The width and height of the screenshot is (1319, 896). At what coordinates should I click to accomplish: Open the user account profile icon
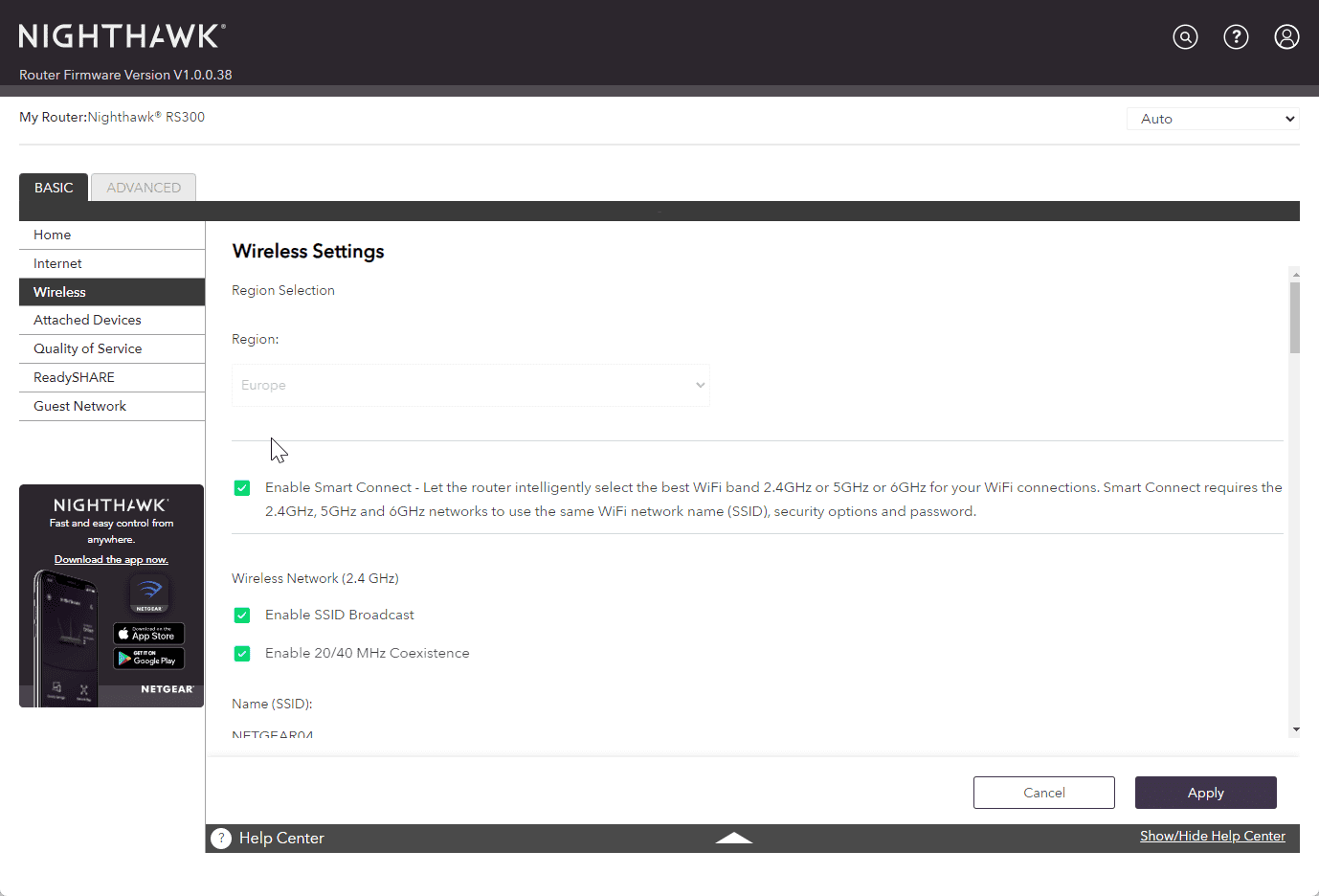click(x=1286, y=37)
